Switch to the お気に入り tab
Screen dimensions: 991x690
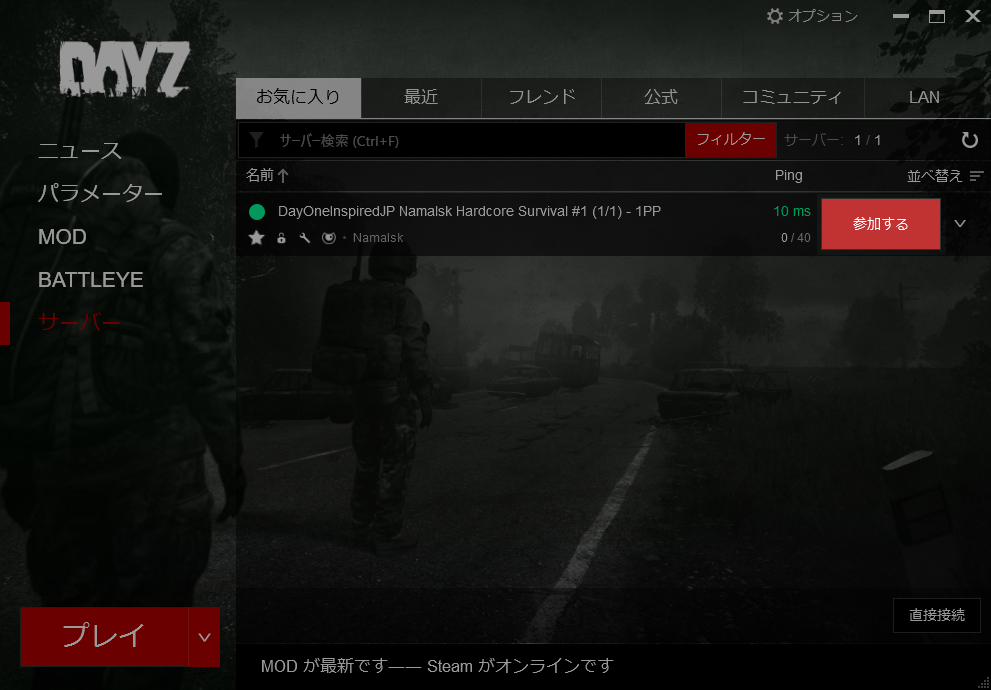click(x=298, y=98)
